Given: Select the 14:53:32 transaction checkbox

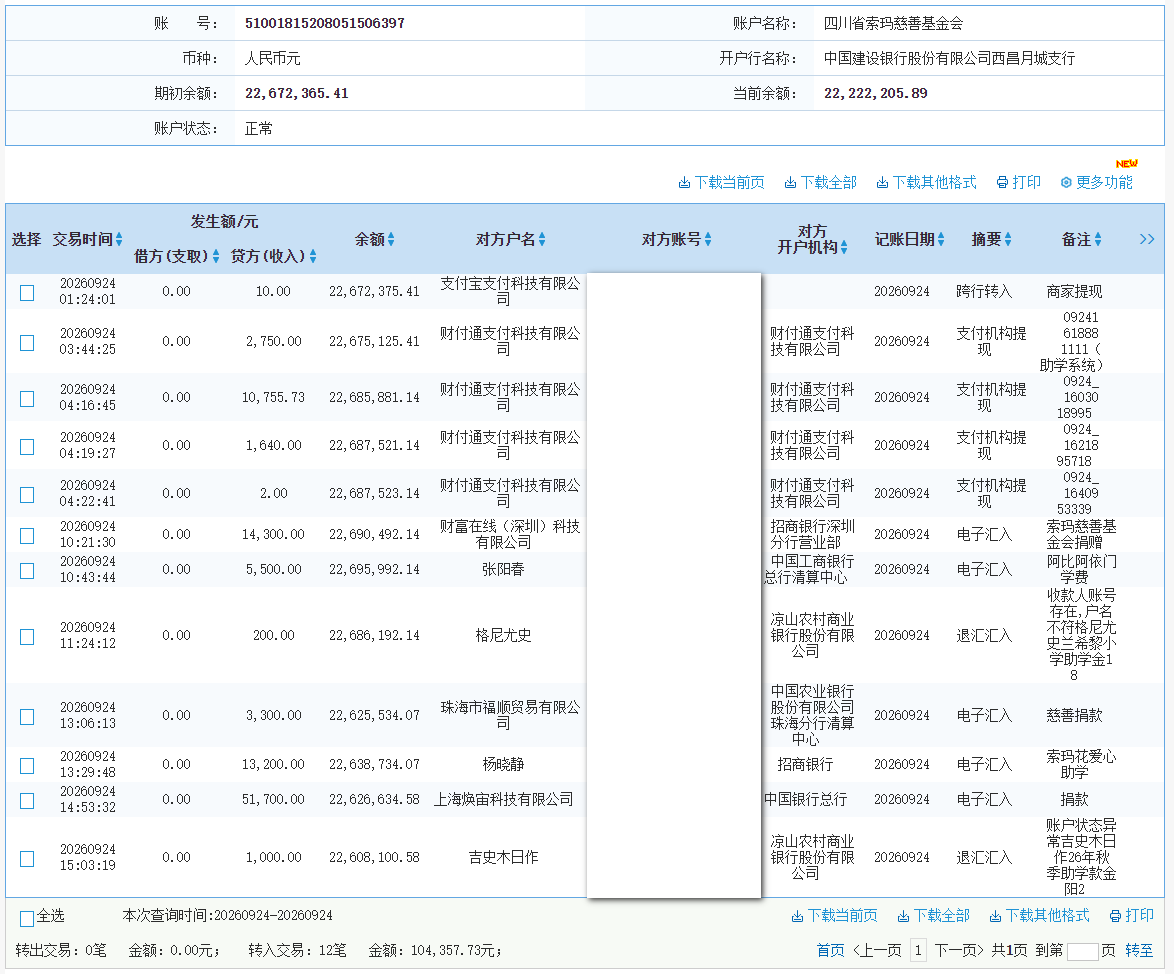Looking at the screenshot, I should click(27, 801).
